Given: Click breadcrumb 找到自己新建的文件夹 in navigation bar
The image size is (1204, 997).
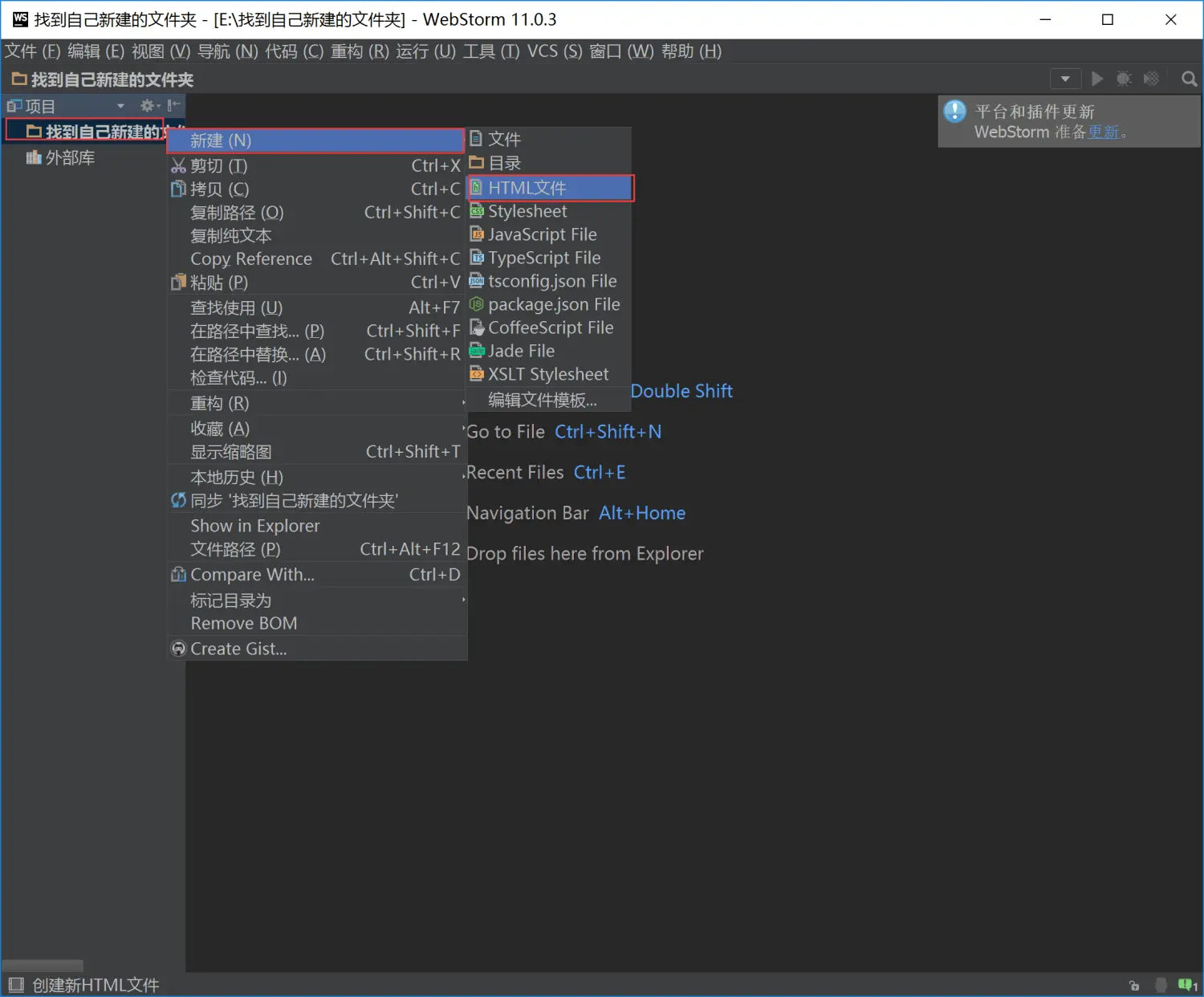Looking at the screenshot, I should (x=103, y=79).
